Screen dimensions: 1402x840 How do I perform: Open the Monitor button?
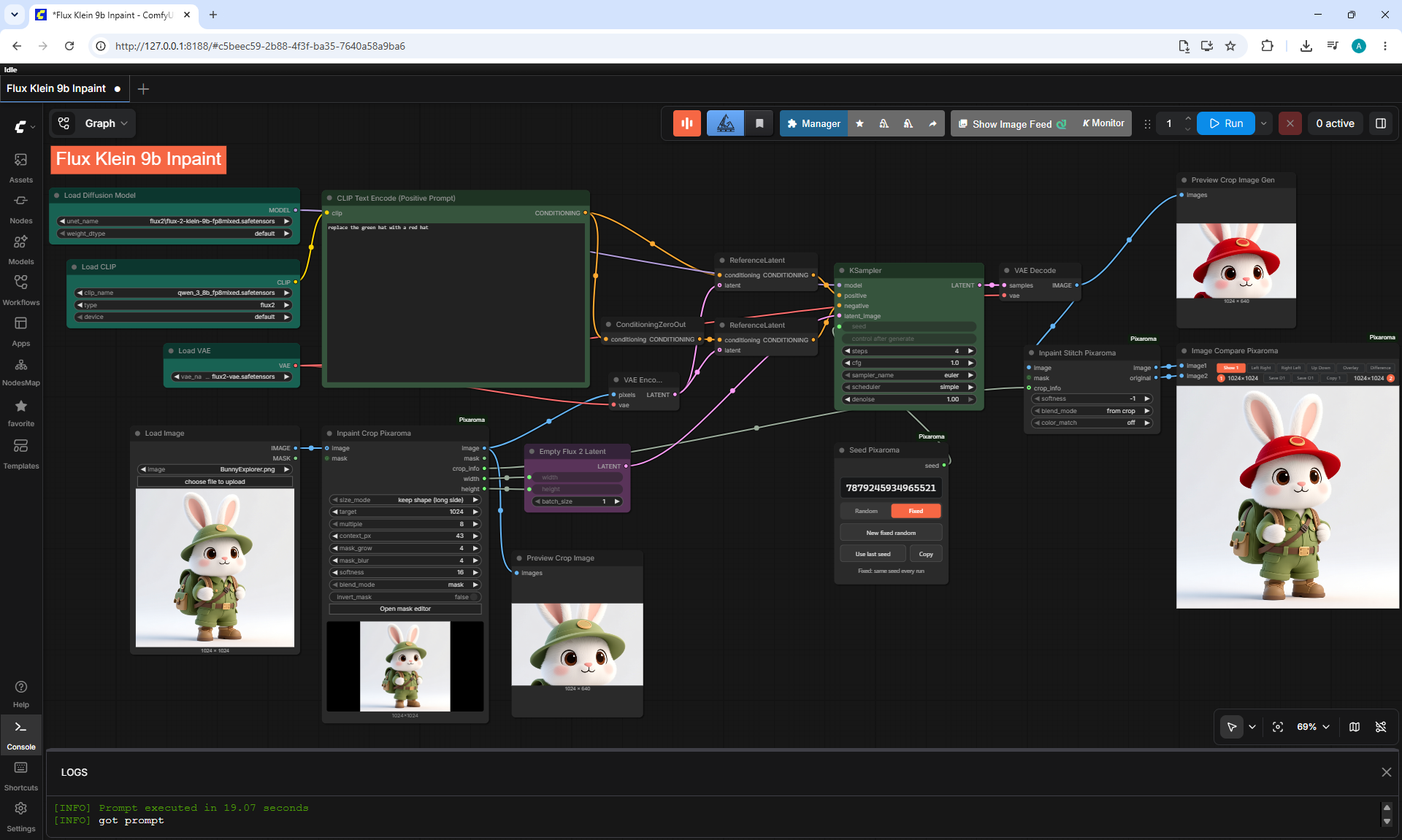(1103, 123)
